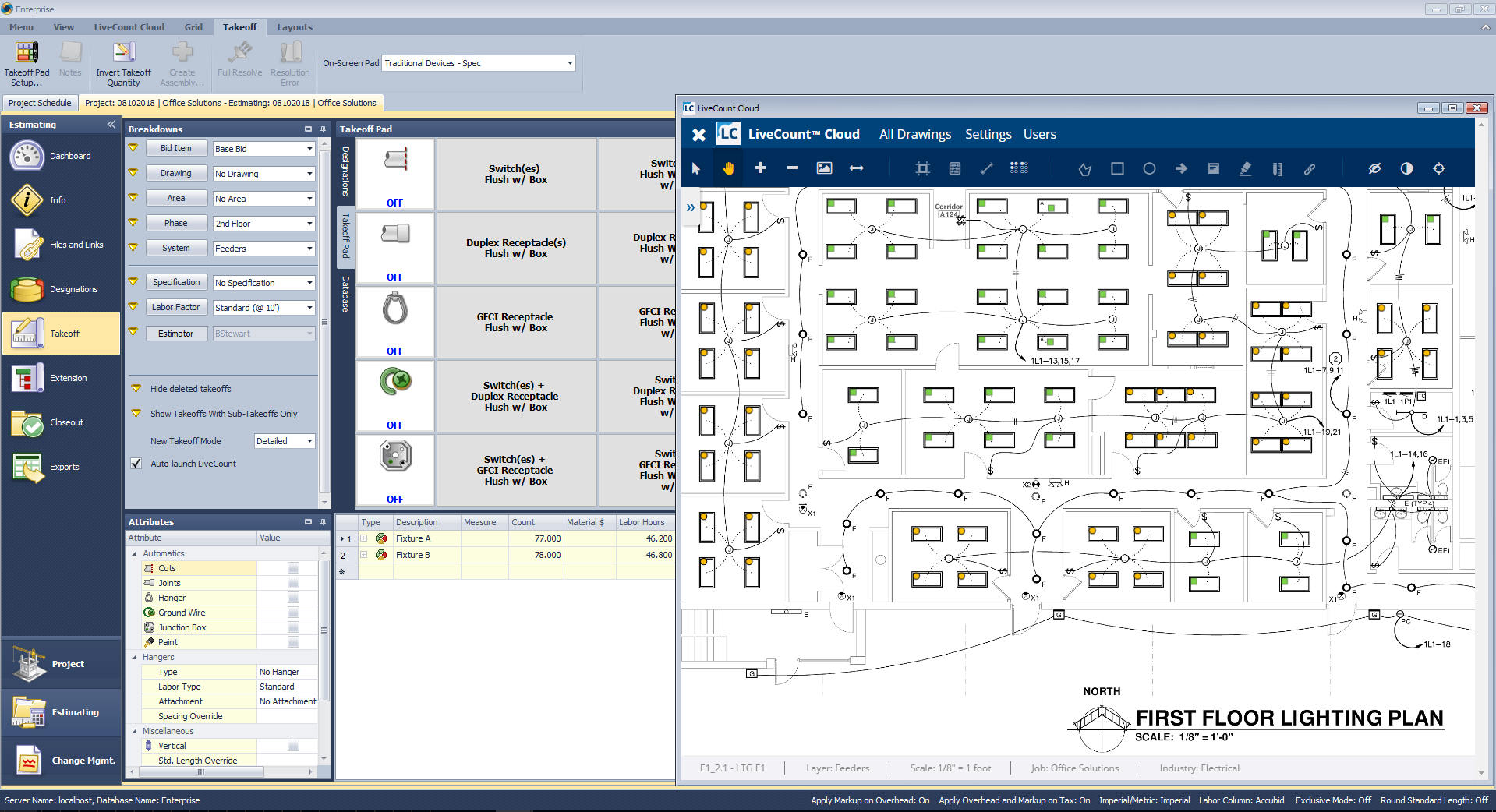1496x812 pixels.
Task: Click Invert Takeoff Quantity in the ribbon
Action: point(122,62)
